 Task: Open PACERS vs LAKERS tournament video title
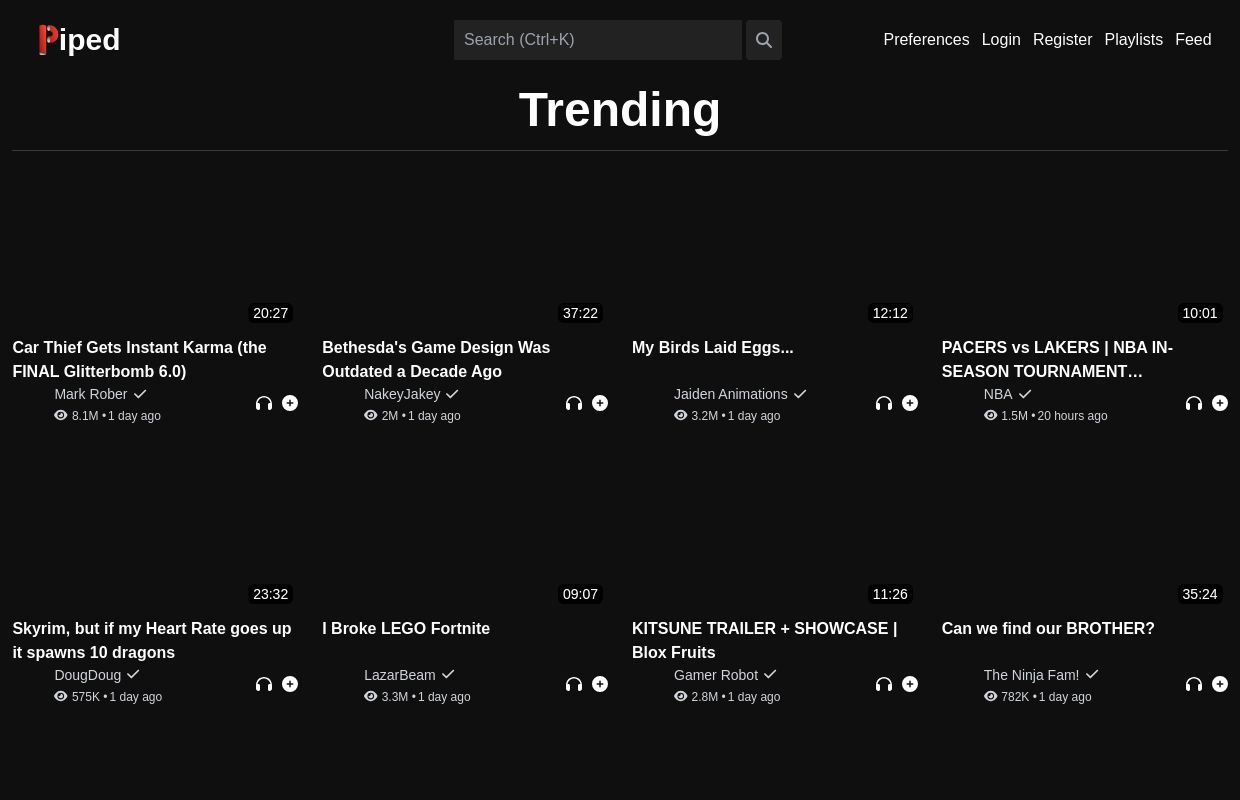(1057, 359)
